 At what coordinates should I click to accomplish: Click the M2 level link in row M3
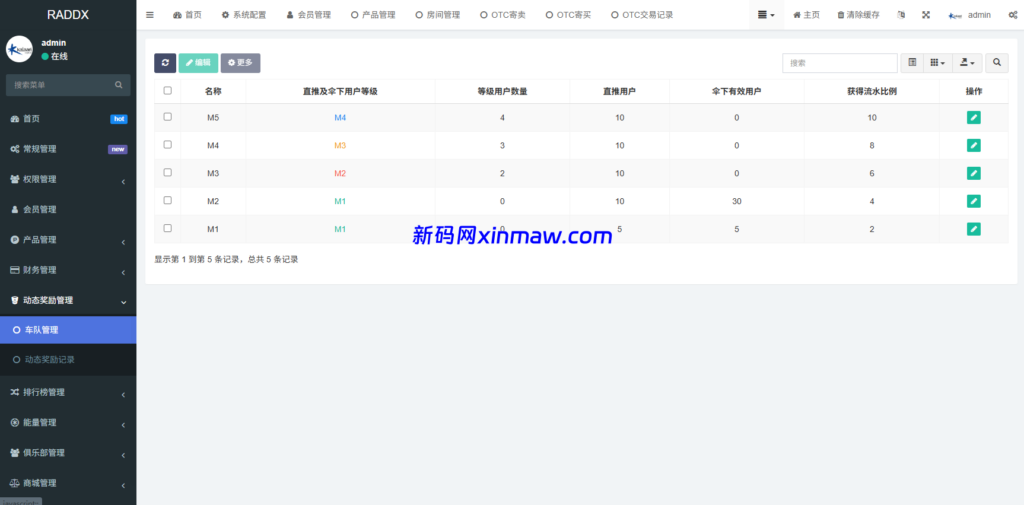point(340,173)
